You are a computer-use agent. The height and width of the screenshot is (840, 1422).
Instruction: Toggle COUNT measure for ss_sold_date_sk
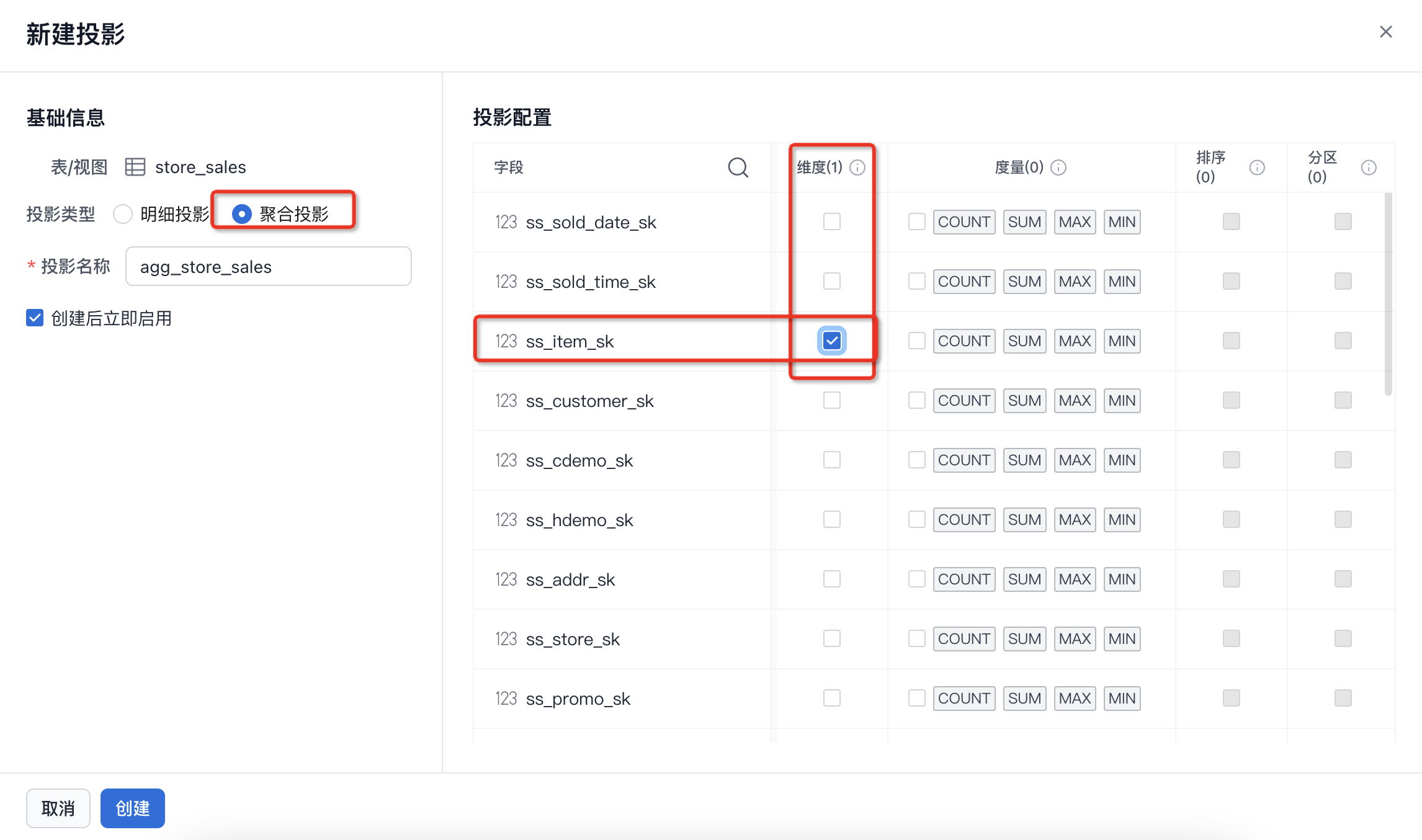point(964,222)
